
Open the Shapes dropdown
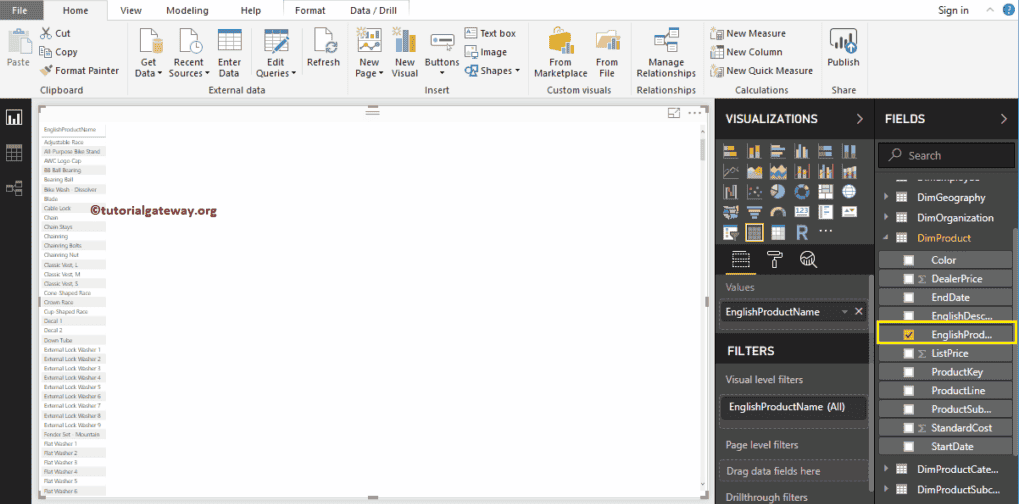(493, 71)
